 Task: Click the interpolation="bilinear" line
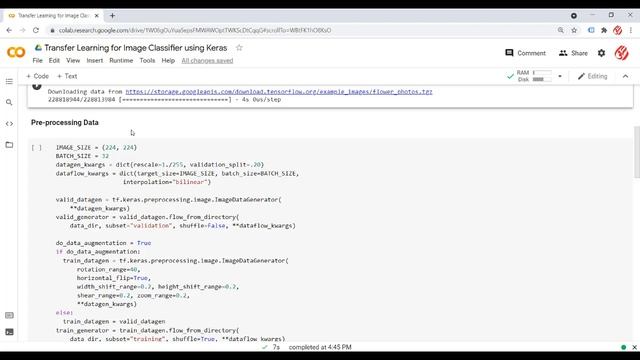[167, 182]
